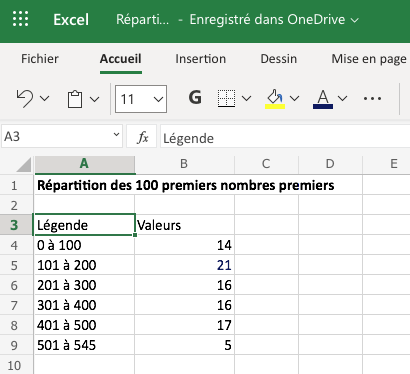Select the value cell 14
The height and width of the screenshot is (374, 410).
(185, 245)
